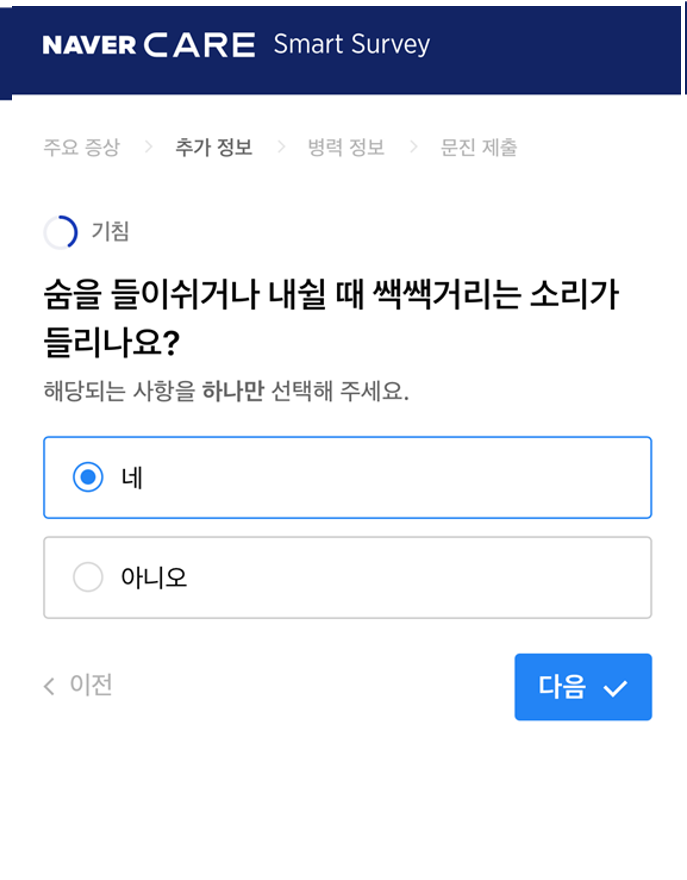This screenshot has height=880, width=687.
Task: Click the chevron after 추가 정보
Action: point(281,148)
